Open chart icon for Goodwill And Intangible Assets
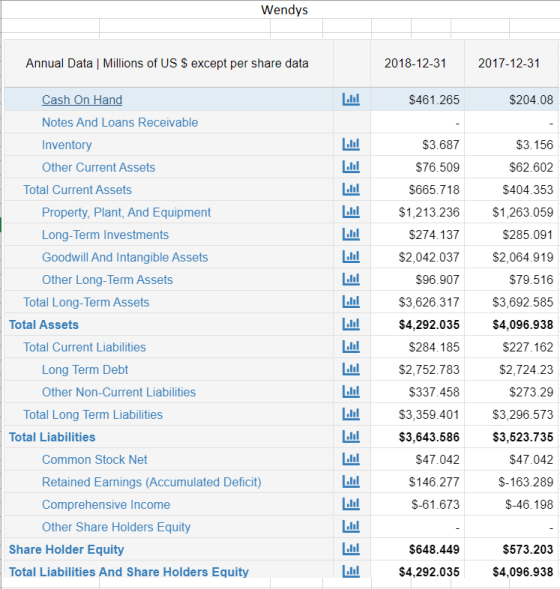The height and width of the screenshot is (589, 560). 351,257
